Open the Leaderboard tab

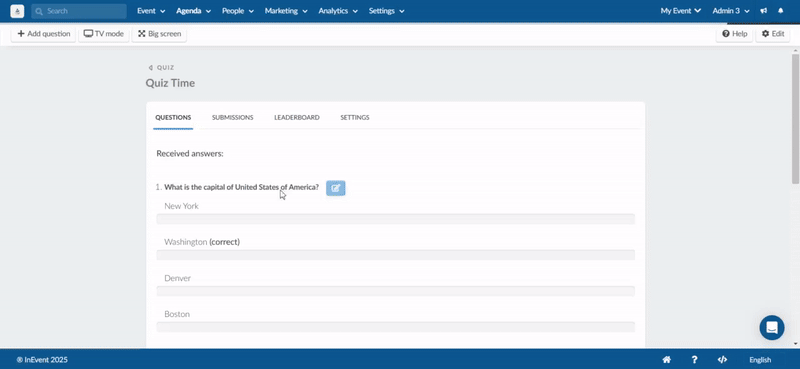click(297, 117)
